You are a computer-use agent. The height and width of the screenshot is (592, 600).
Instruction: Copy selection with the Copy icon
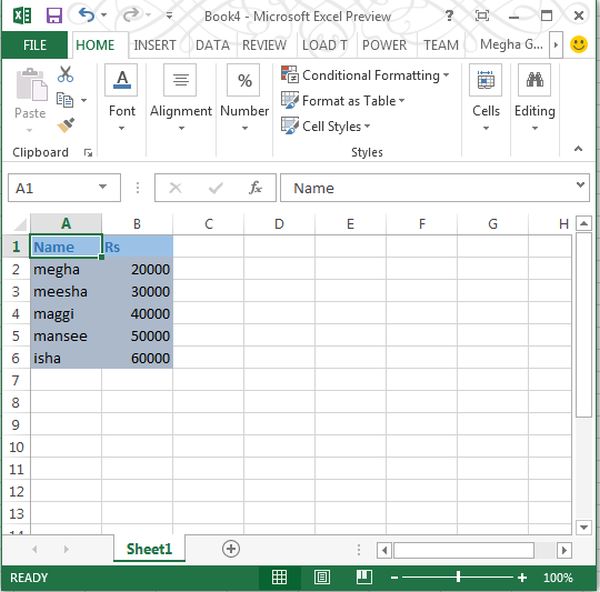(65, 100)
